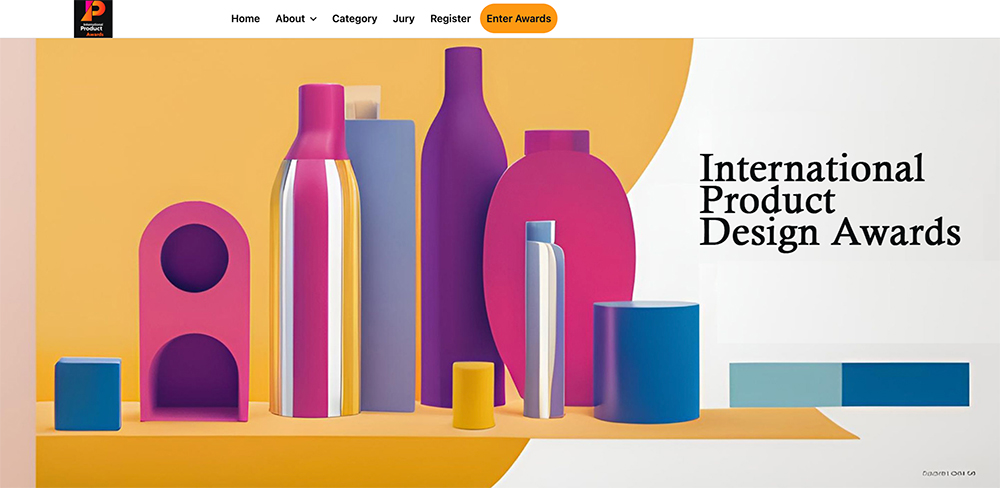Screen dimensions: 1000x488
Task: Open the Register page
Action: click(x=450, y=18)
